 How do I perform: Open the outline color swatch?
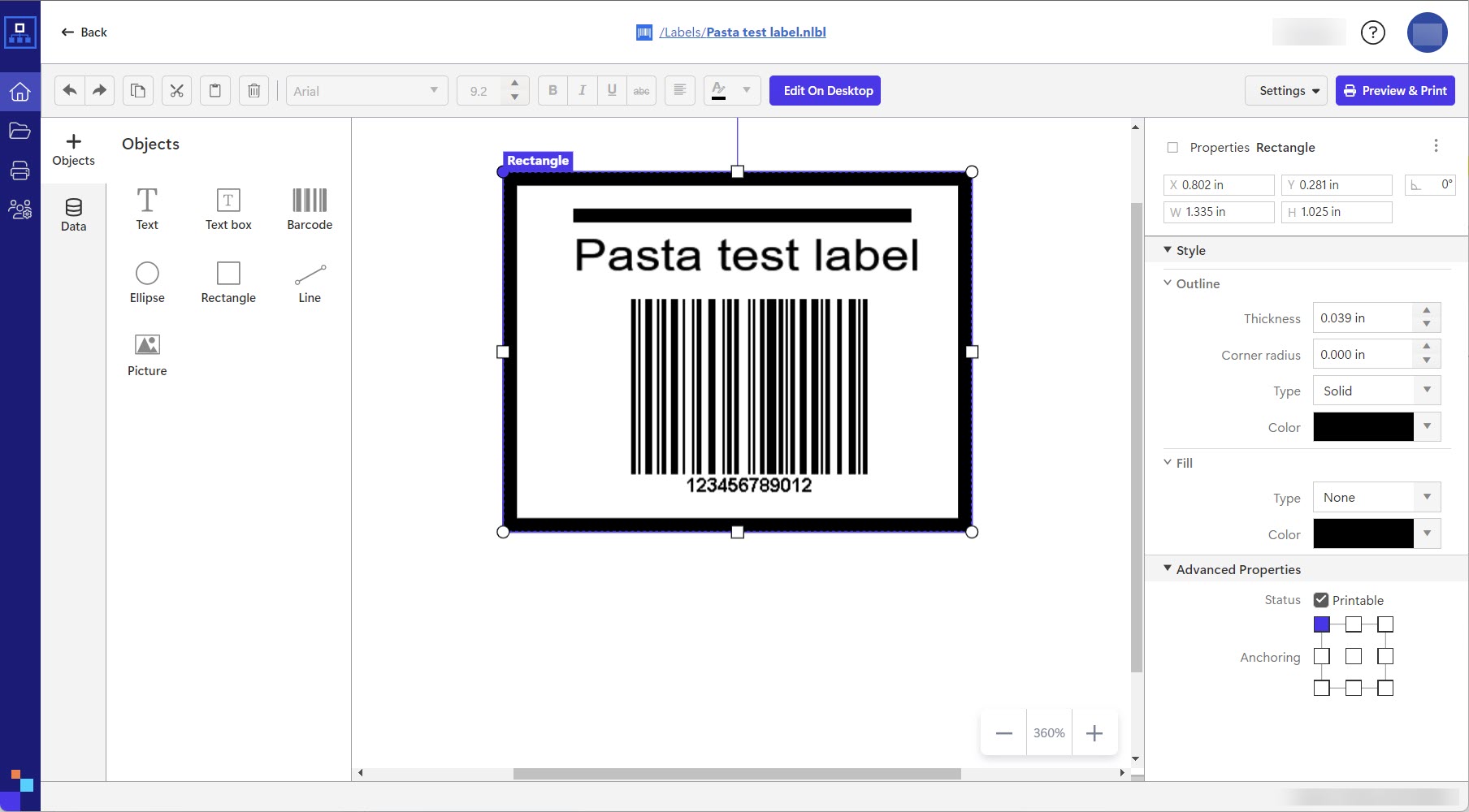(x=1363, y=427)
